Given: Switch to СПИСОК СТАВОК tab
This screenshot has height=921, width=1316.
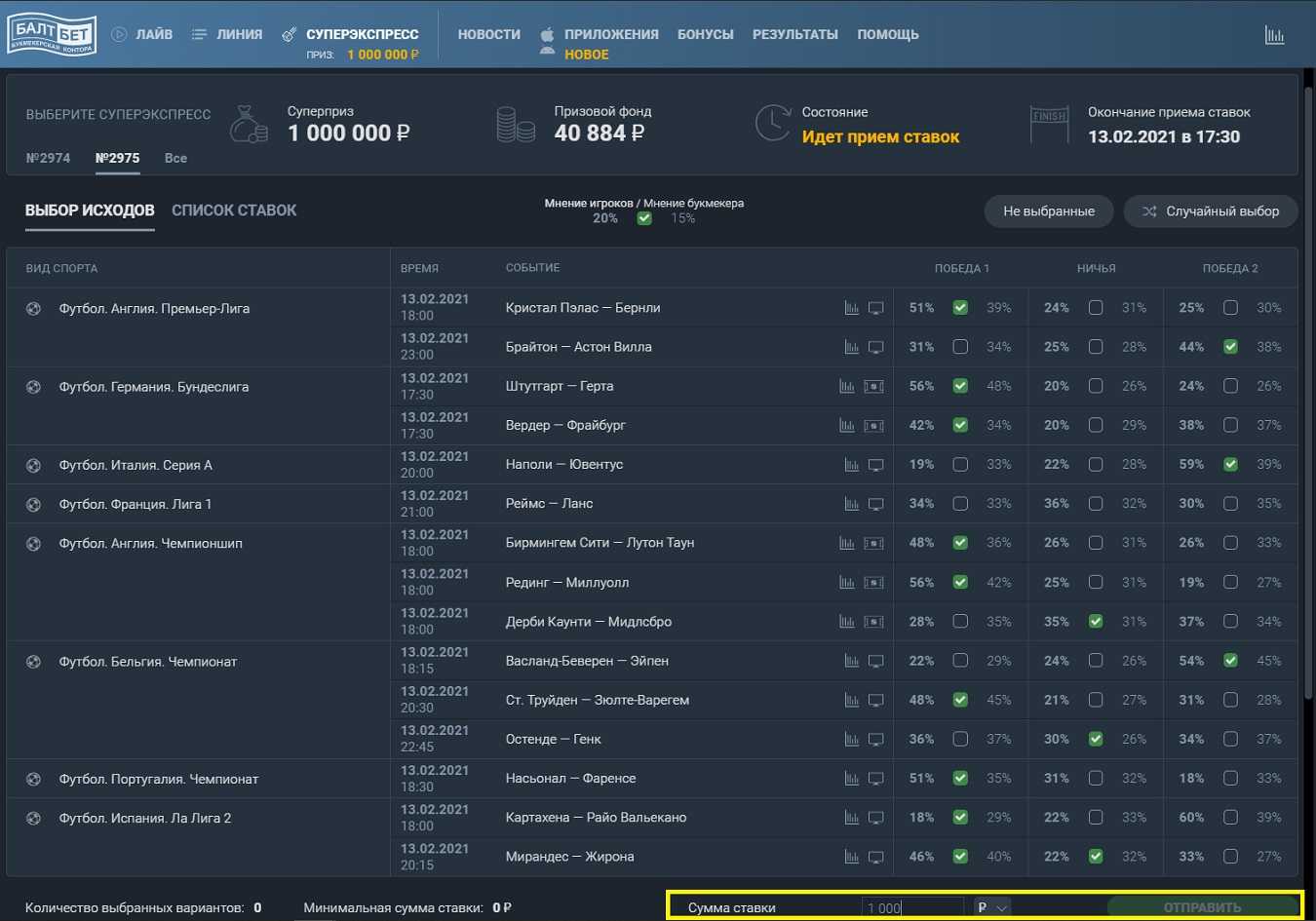Looking at the screenshot, I should (234, 211).
